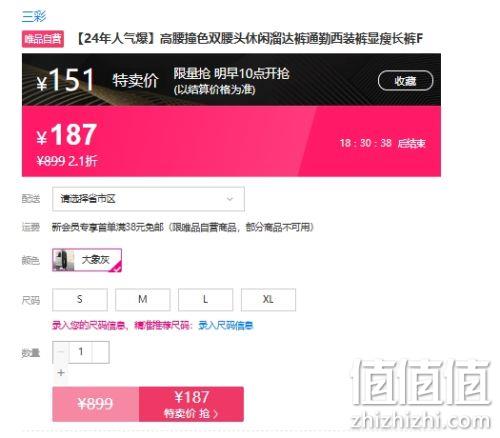Click the countdown timer 后结束
Viewport: 500px width, 438px height.
point(382,143)
